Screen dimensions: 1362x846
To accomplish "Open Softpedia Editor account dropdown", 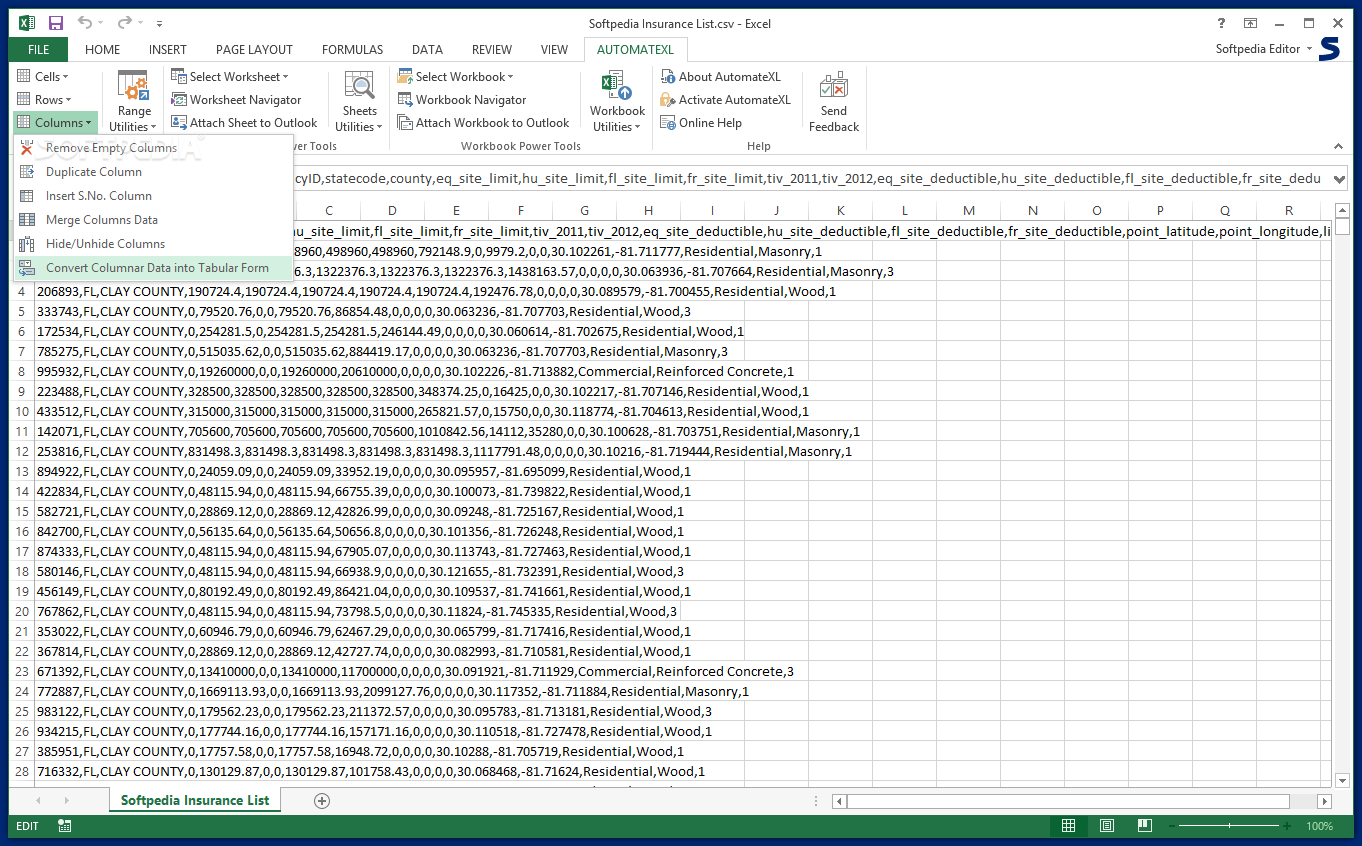I will point(1264,49).
